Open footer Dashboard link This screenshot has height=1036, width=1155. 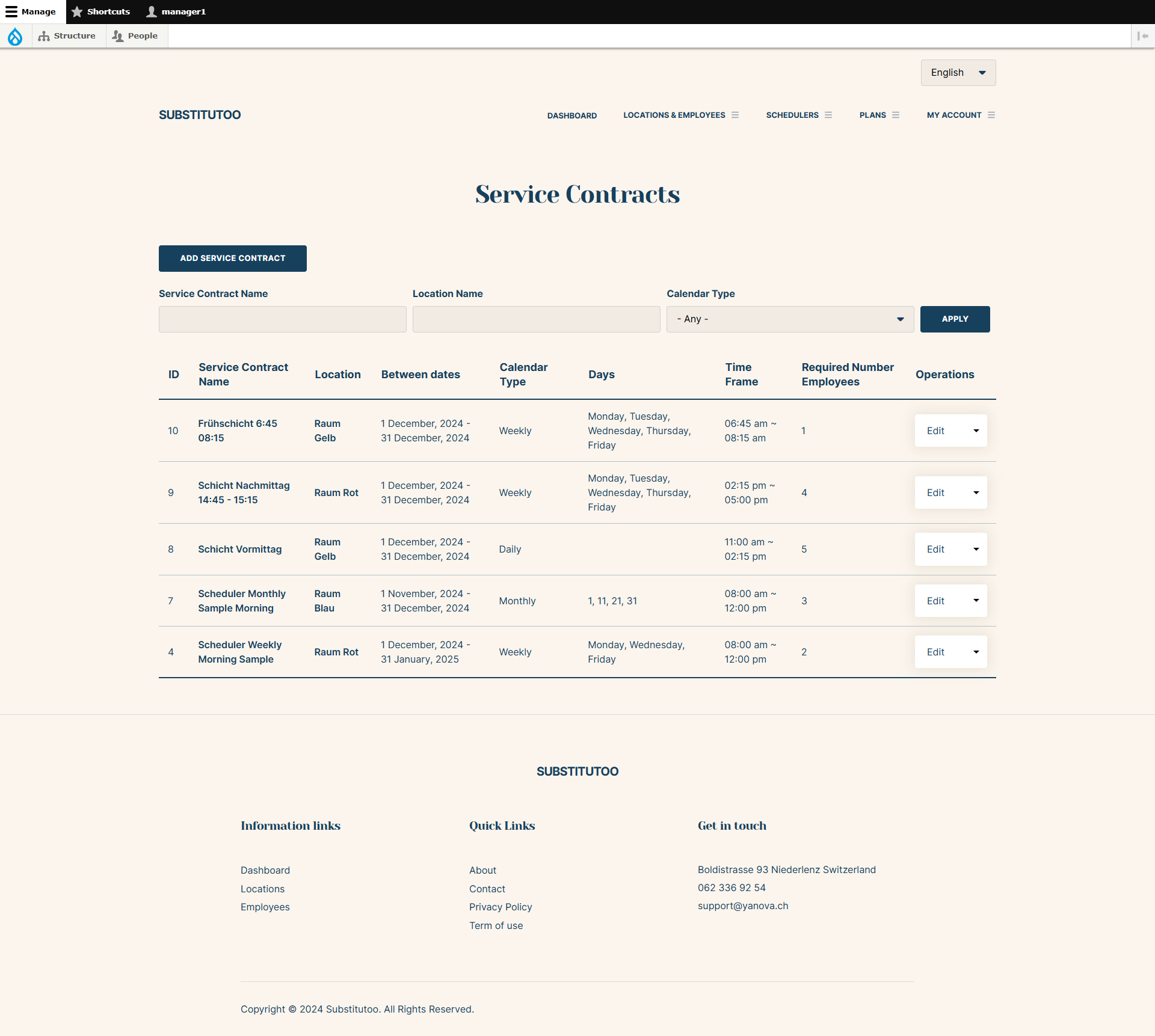click(265, 870)
